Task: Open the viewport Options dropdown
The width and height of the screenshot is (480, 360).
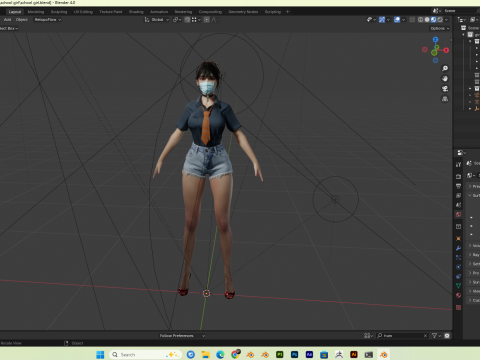Action: click(x=440, y=28)
